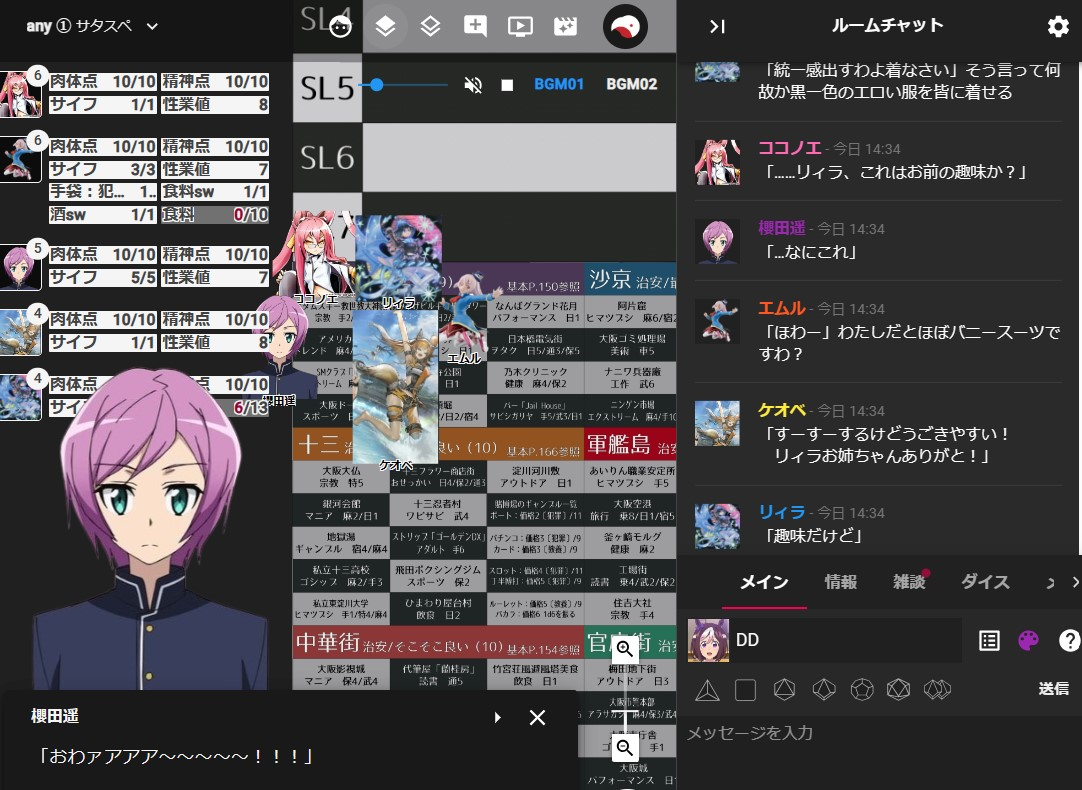Advance the 櫻田遥 dialog play arrow
Screen dimensions: 1082x790
click(x=497, y=718)
